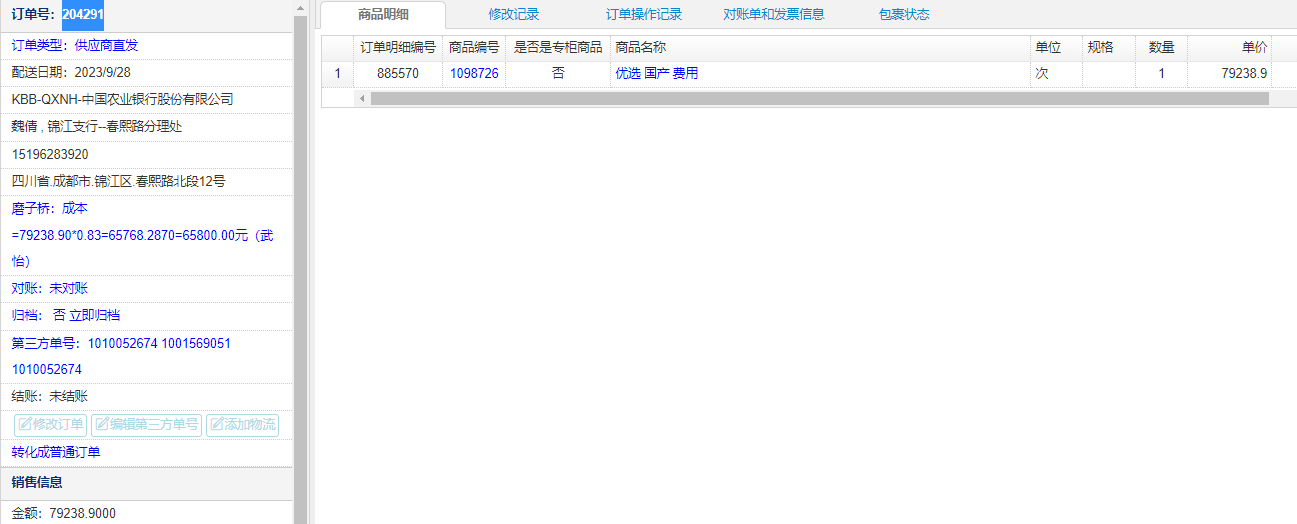Open the 商品明细 tab
1297x524 pixels.
(x=384, y=14)
